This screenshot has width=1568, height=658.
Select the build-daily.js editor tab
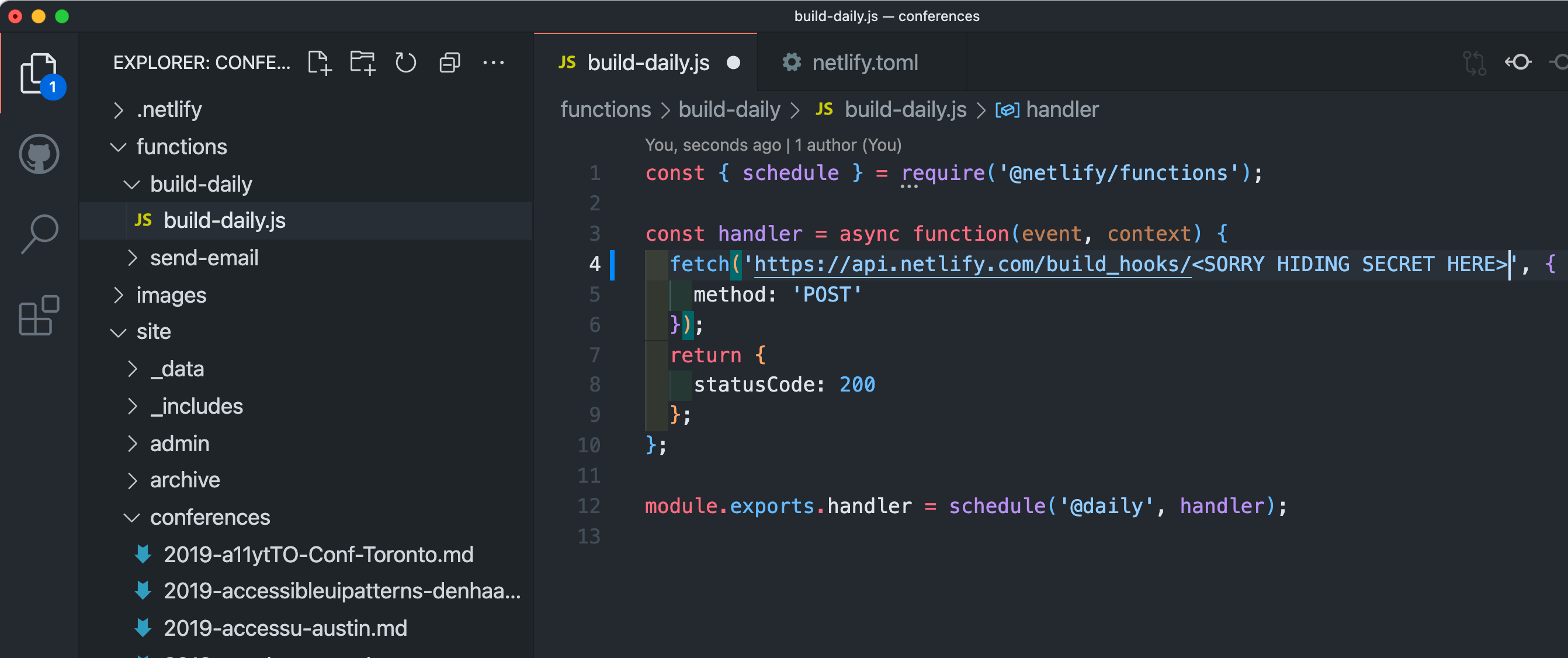point(648,63)
